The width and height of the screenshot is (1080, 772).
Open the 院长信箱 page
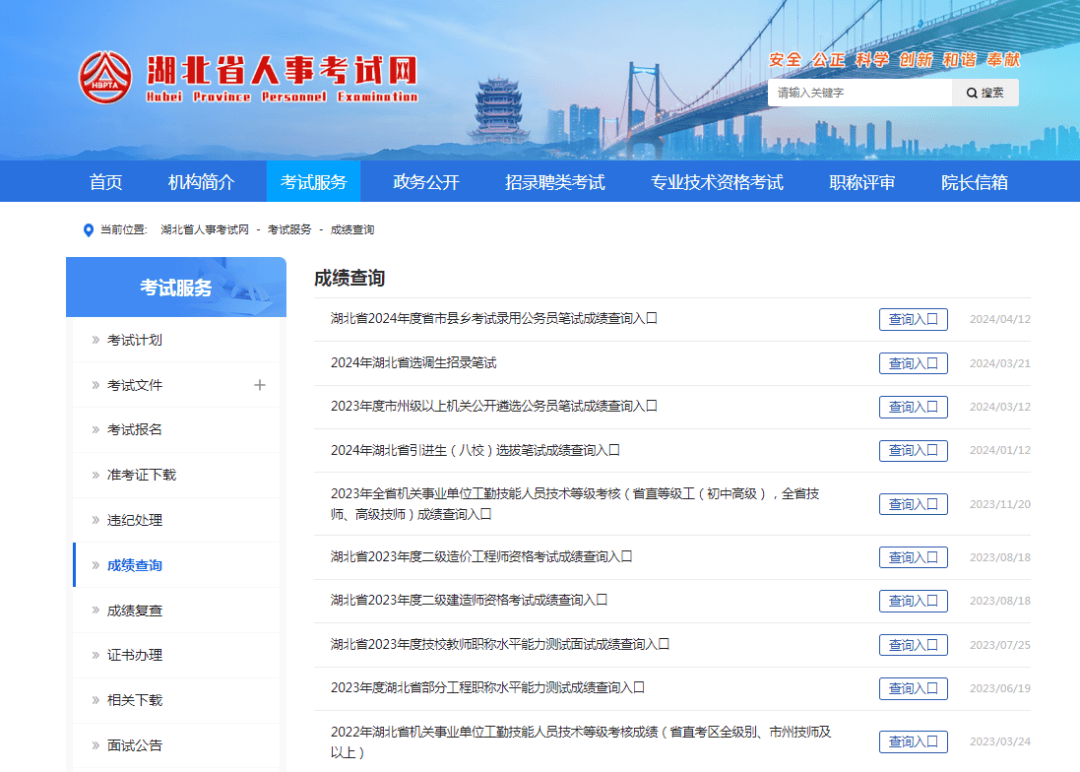[973, 181]
